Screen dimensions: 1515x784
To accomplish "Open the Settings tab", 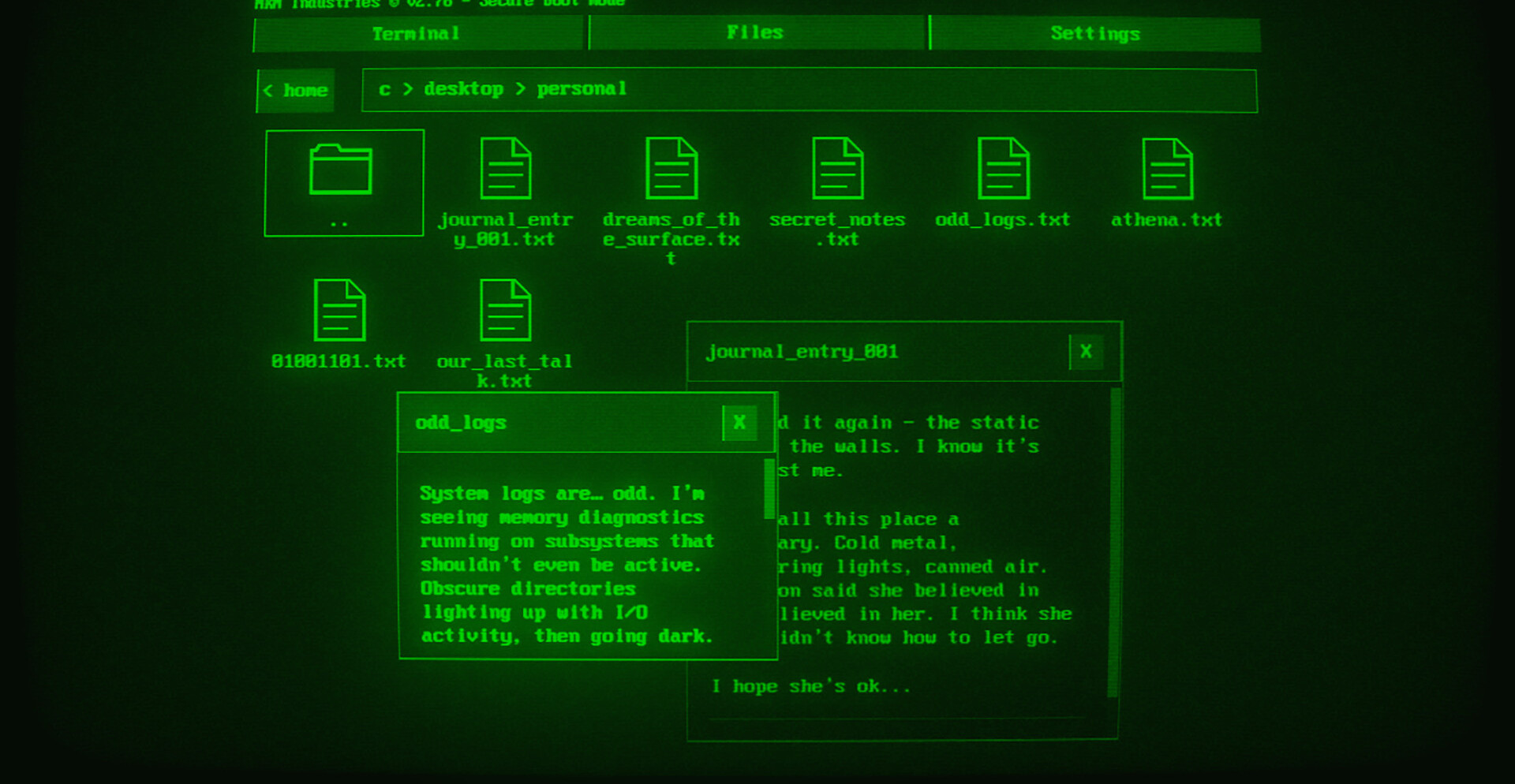I will tap(1094, 34).
